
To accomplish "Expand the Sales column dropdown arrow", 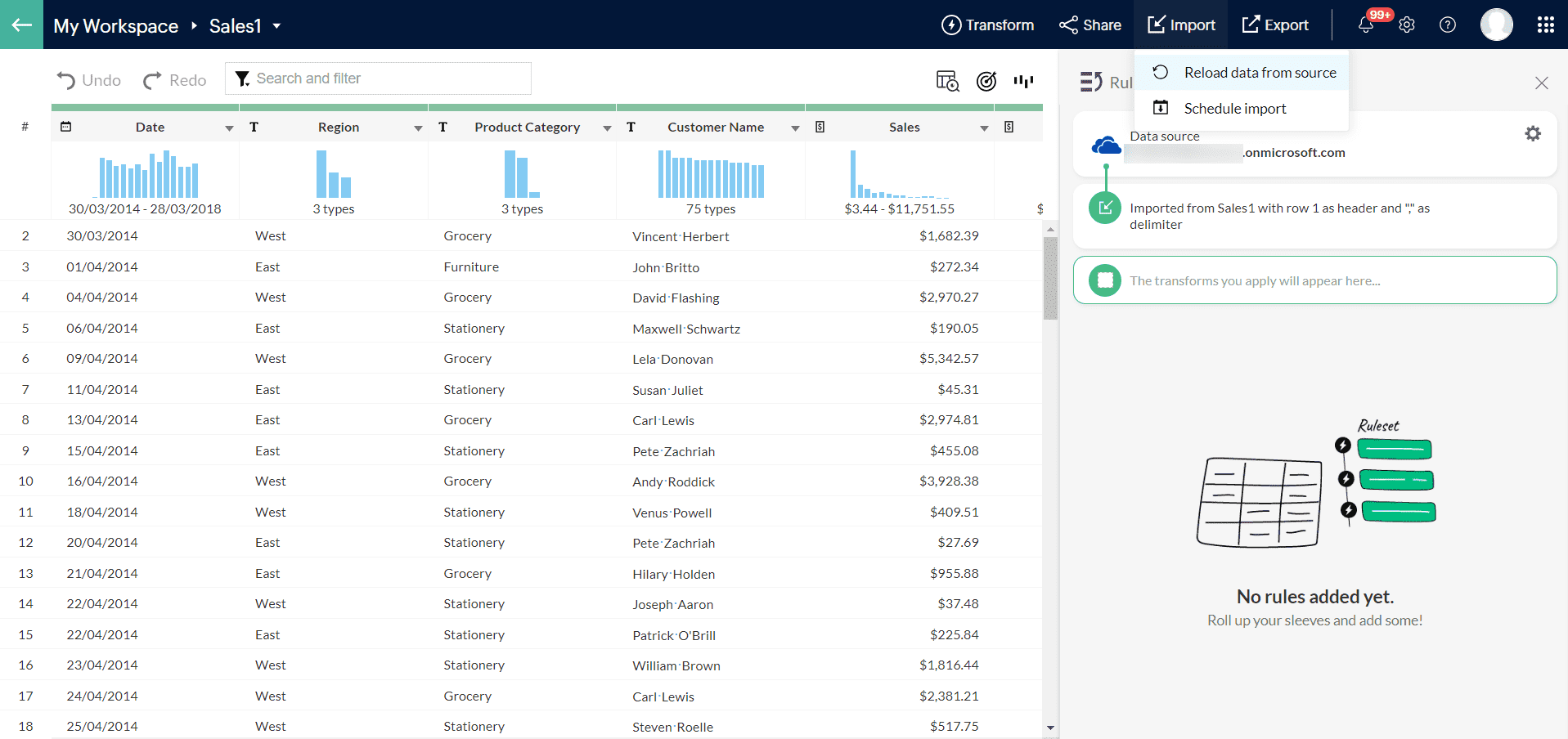I will (x=984, y=128).
